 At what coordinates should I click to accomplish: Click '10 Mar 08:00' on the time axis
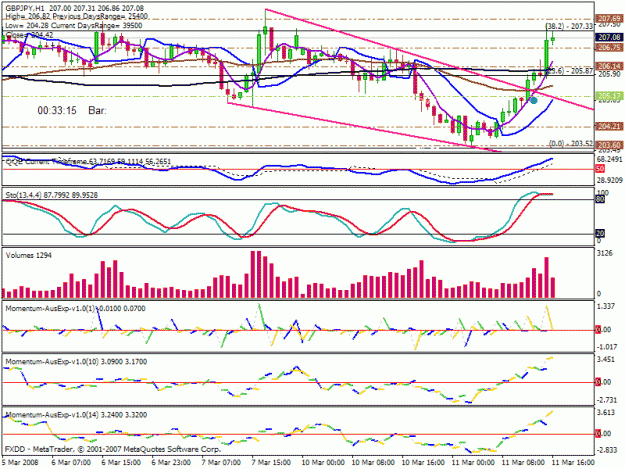click(x=373, y=463)
